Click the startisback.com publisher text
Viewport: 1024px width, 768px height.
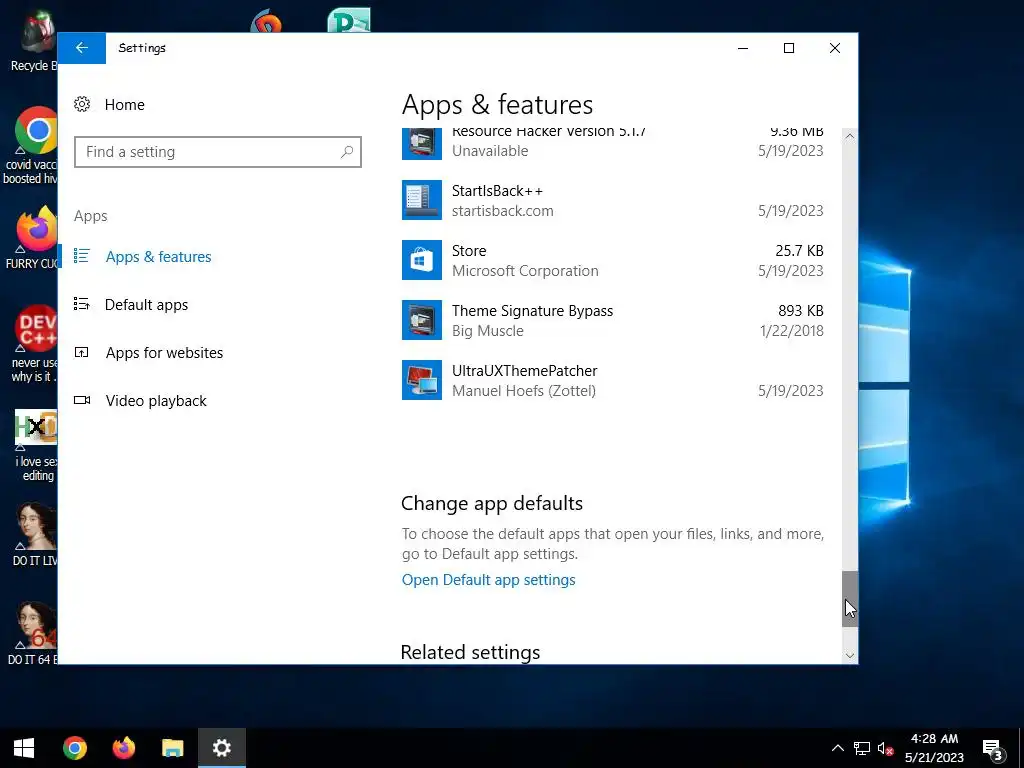tap(502, 211)
